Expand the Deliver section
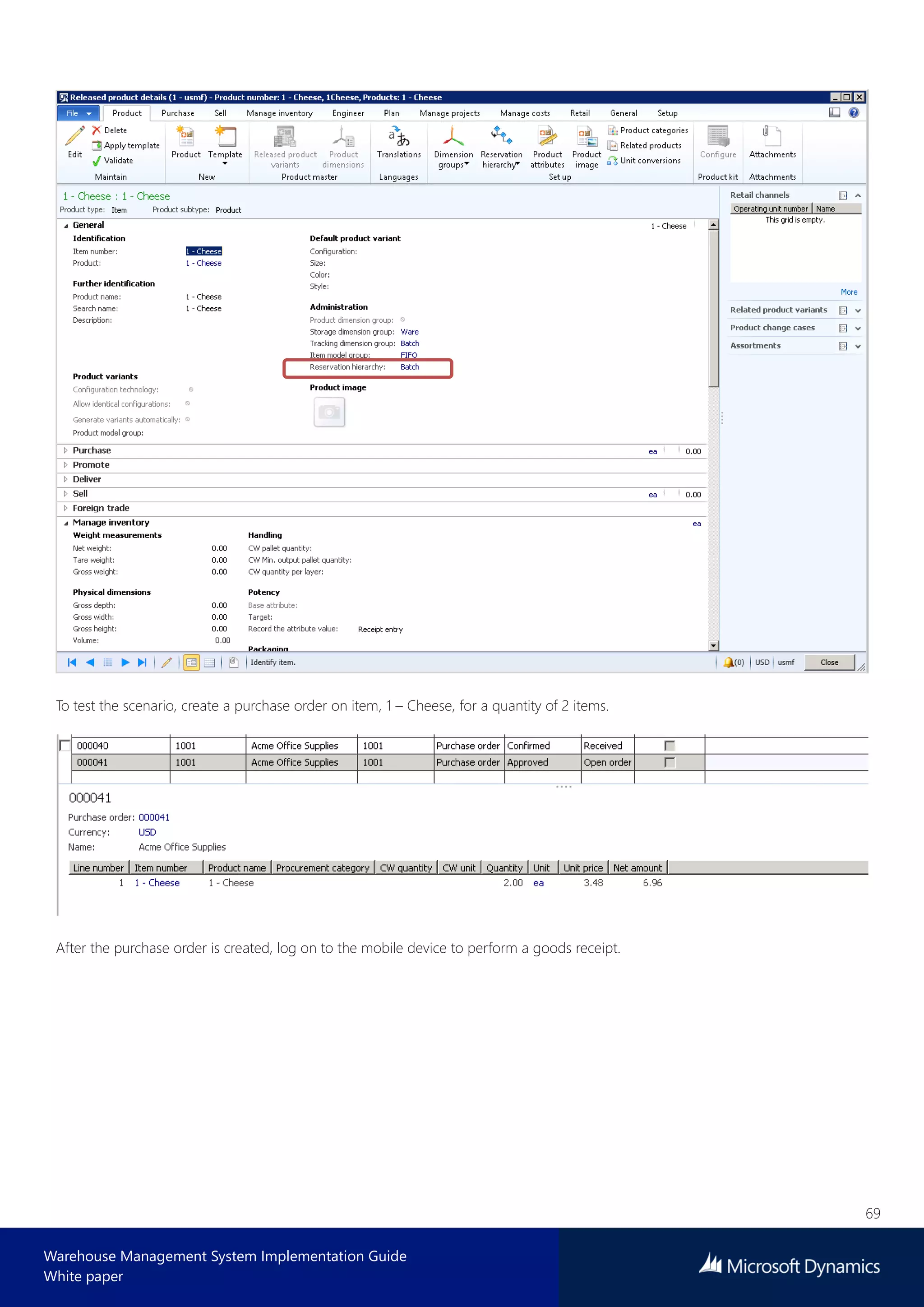Screen dimensions: 924x1307 tap(66, 479)
